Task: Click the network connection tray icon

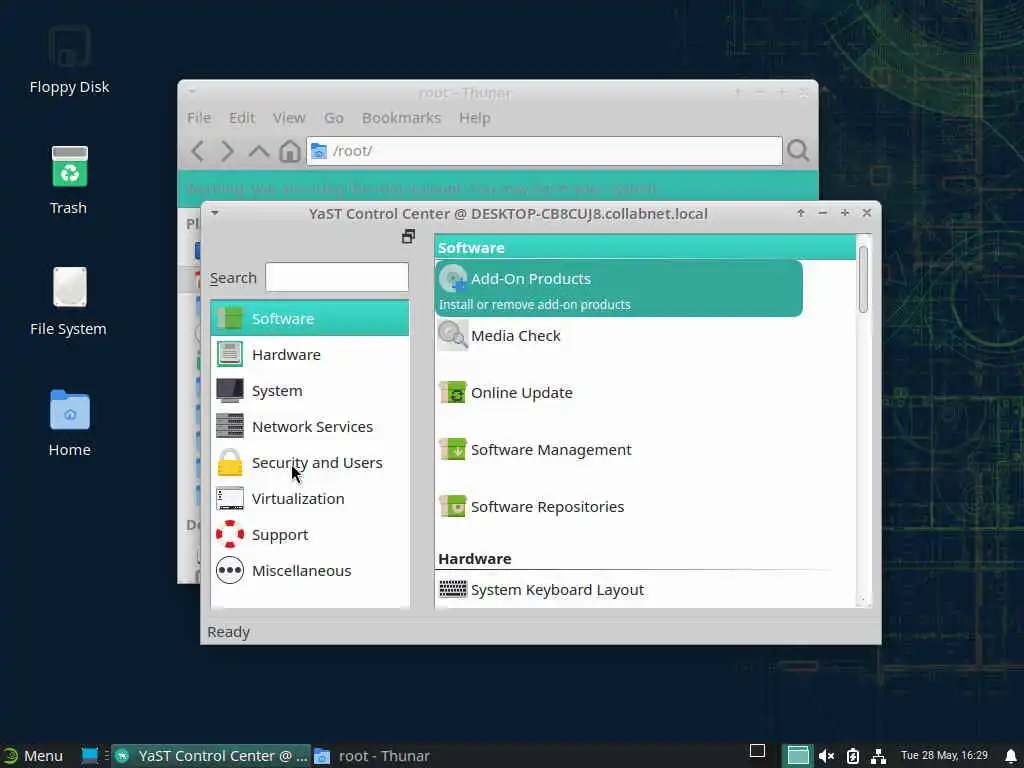Action: point(878,756)
